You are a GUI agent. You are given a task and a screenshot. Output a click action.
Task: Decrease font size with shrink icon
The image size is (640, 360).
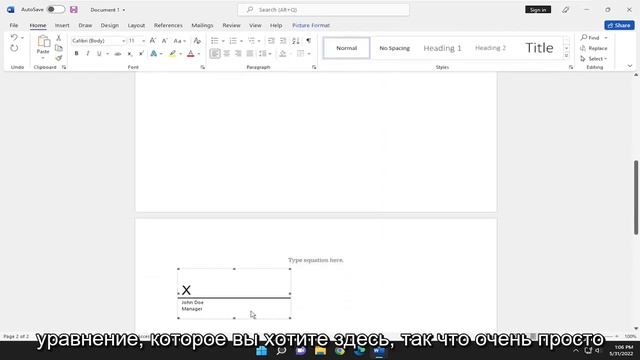tap(164, 41)
